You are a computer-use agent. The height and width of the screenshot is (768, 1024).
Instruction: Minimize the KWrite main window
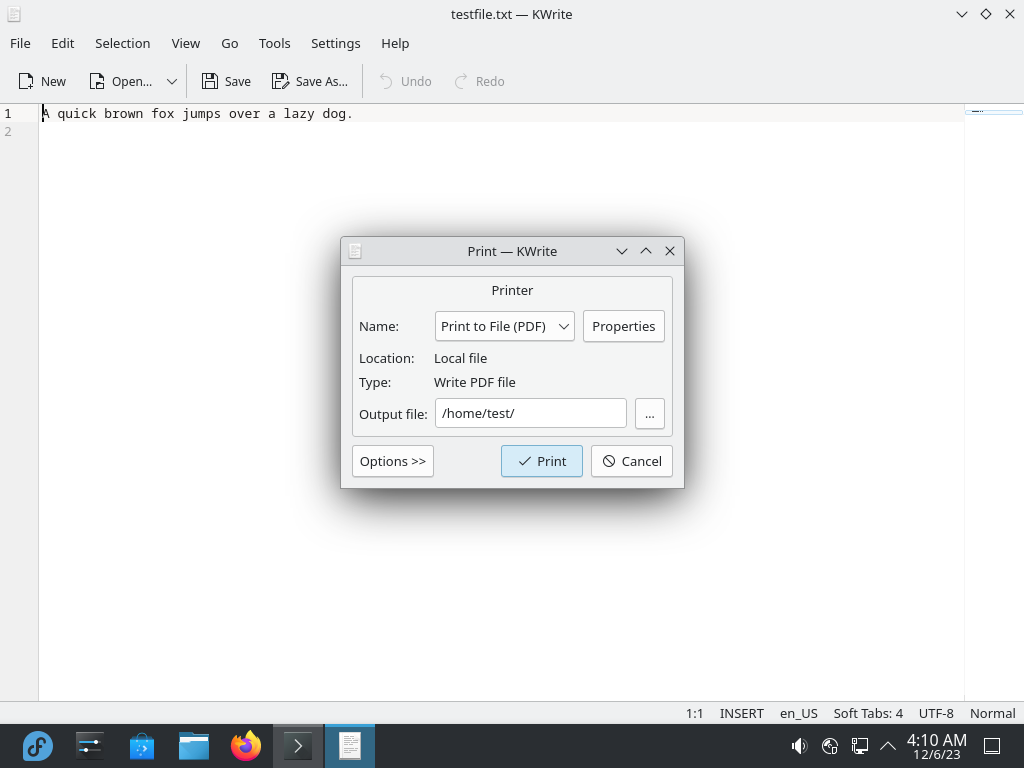pyautogui.click(x=962, y=14)
